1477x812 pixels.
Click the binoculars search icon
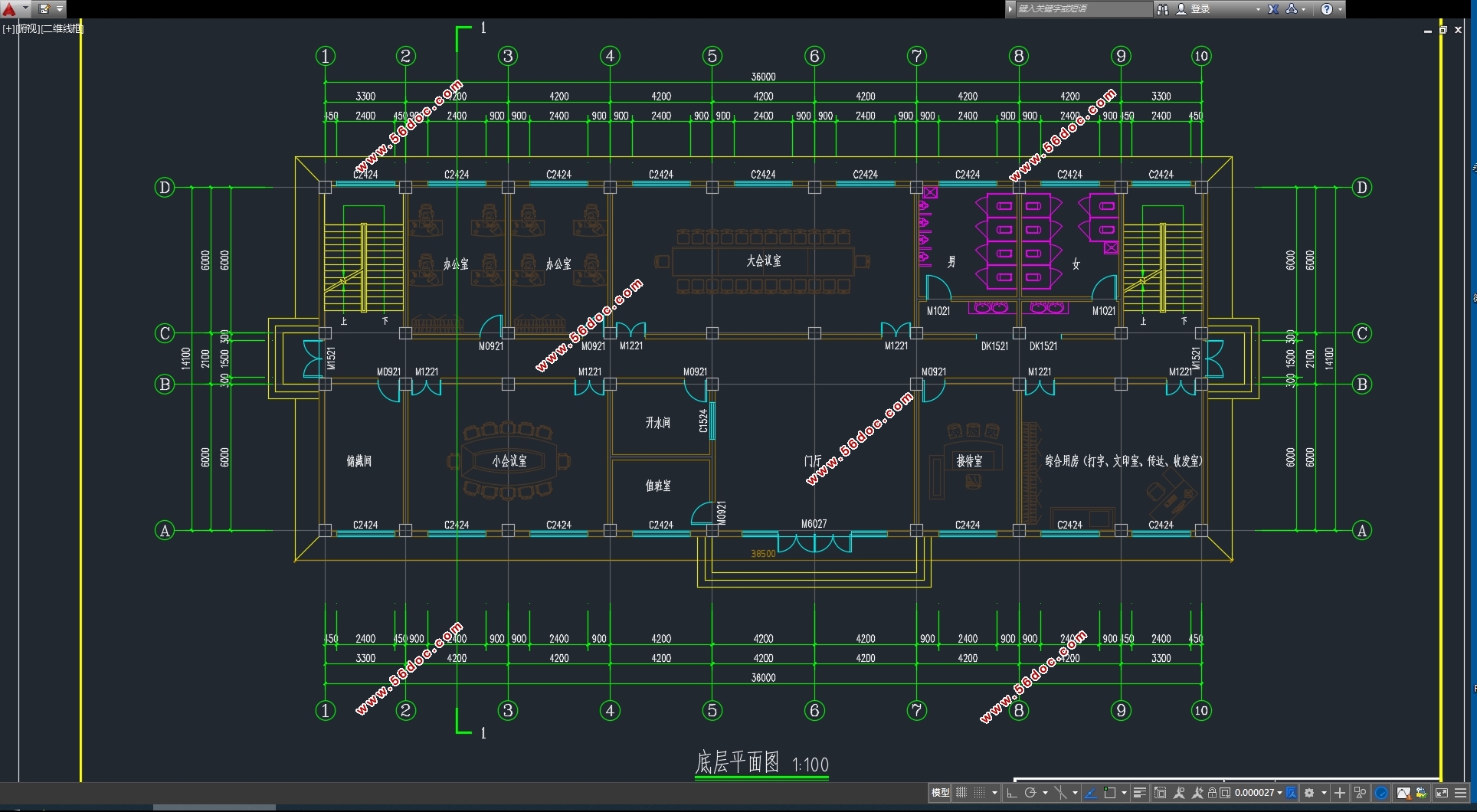(x=1163, y=8)
